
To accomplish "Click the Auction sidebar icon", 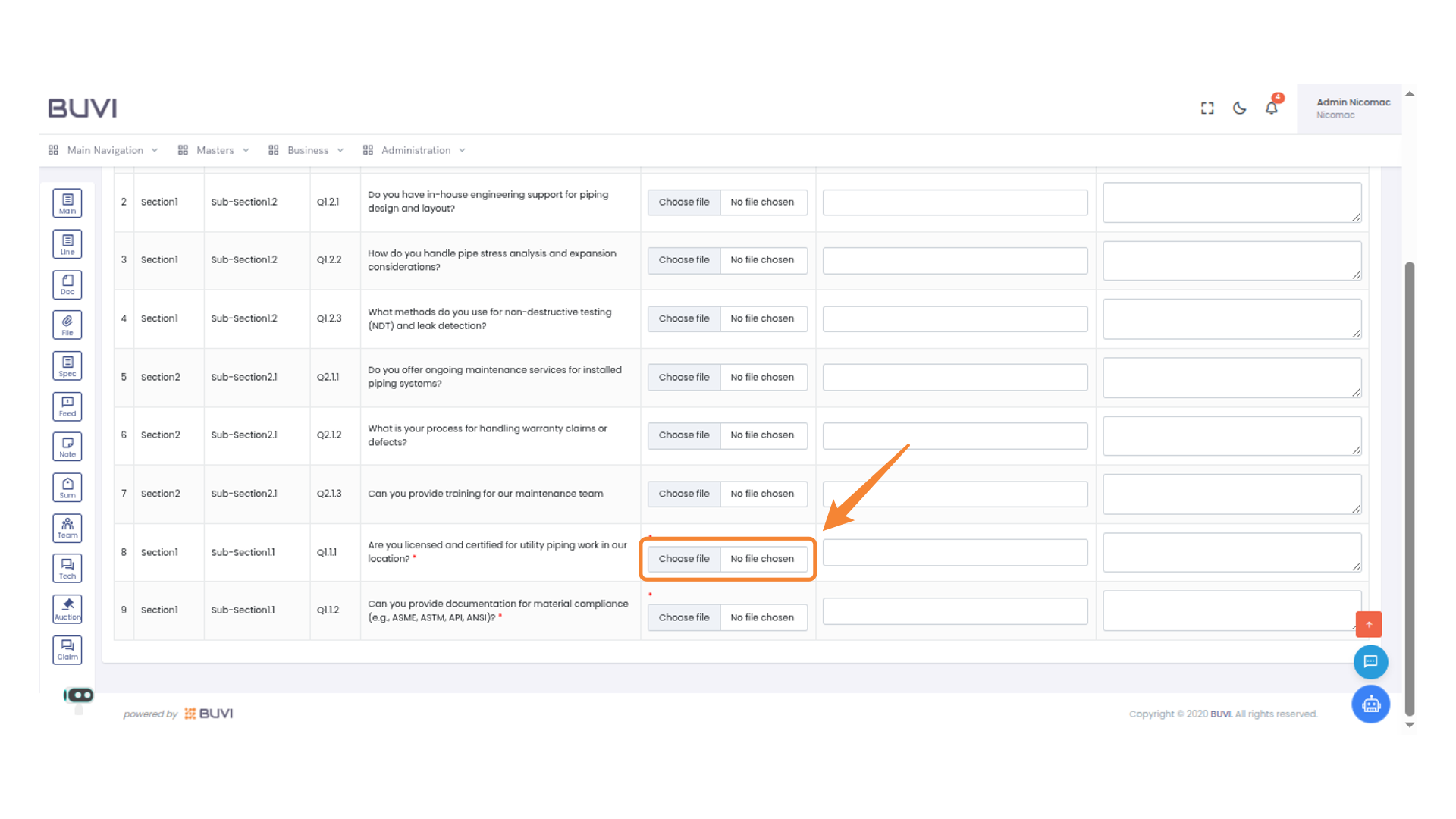I will (x=67, y=608).
